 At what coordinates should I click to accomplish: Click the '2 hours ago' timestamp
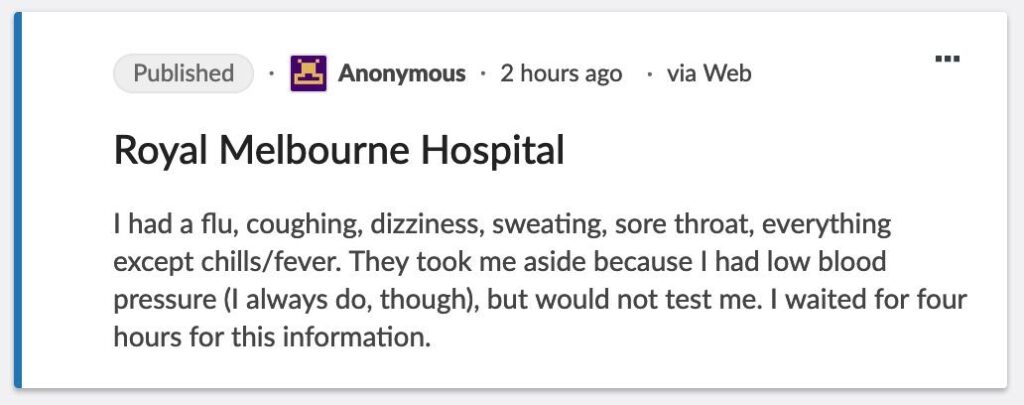[x=560, y=73]
